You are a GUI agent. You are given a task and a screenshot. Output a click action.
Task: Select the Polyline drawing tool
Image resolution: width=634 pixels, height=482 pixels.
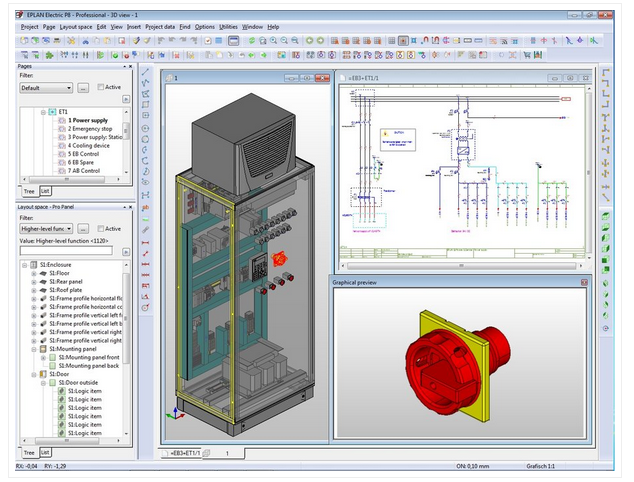tap(145, 83)
